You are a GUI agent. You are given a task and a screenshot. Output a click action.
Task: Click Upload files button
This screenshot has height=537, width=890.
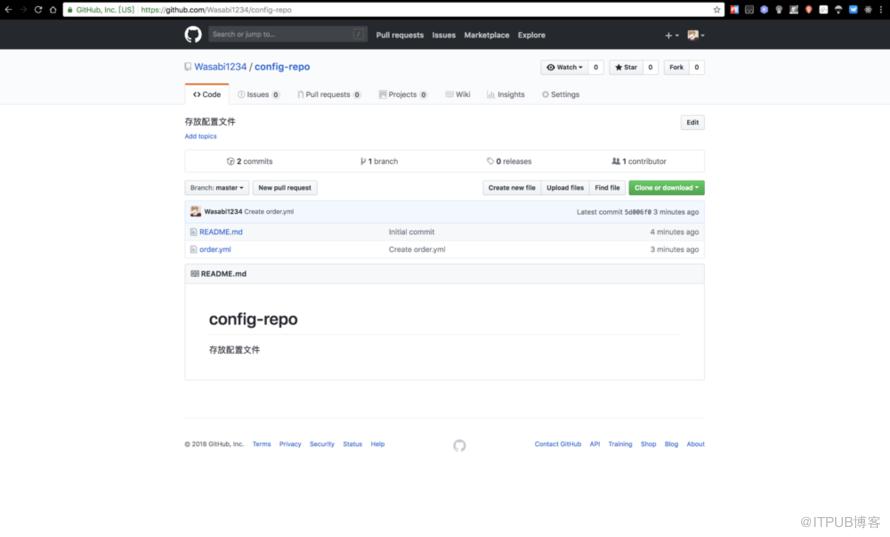(565, 188)
